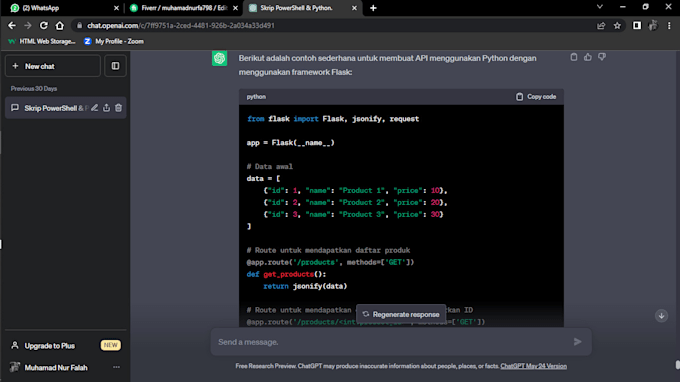Bookmark this page with the star

(x=617, y=26)
